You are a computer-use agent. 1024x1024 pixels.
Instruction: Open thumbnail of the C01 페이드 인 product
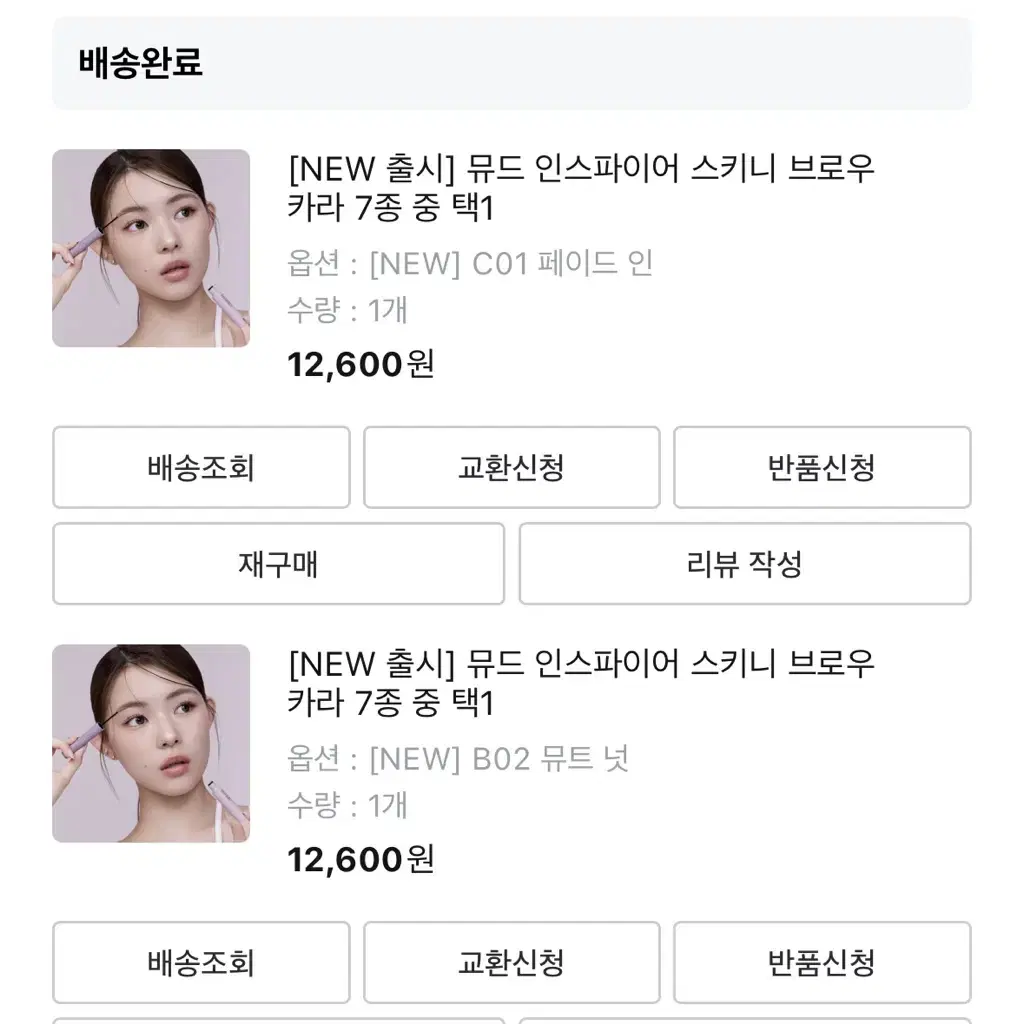151,248
